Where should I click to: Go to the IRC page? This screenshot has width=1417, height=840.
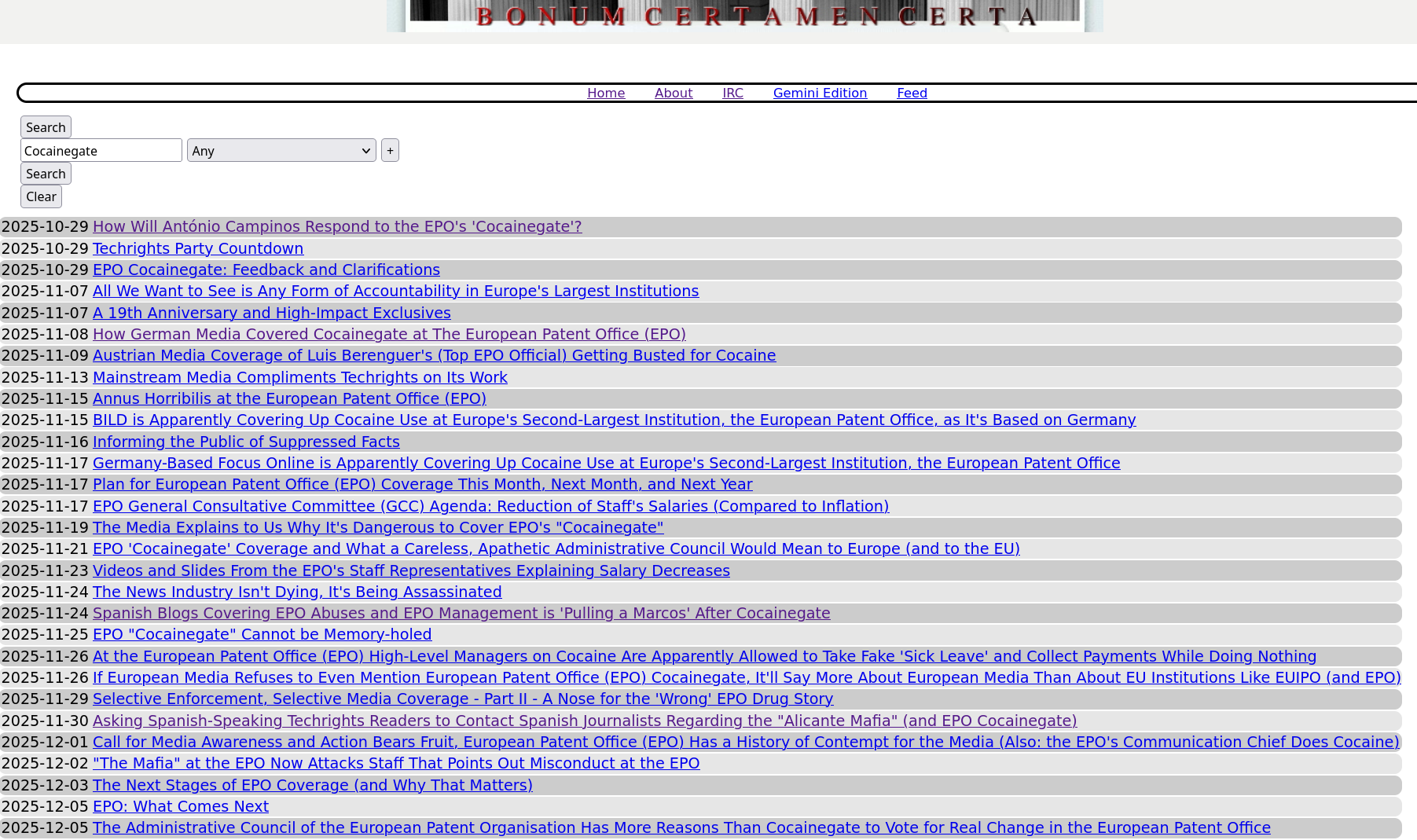(x=732, y=93)
